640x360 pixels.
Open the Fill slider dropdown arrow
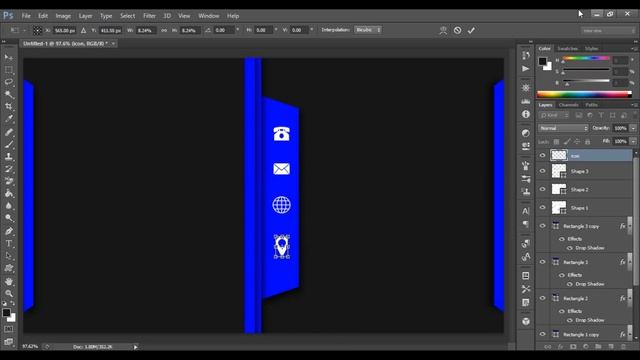pyautogui.click(x=633, y=141)
